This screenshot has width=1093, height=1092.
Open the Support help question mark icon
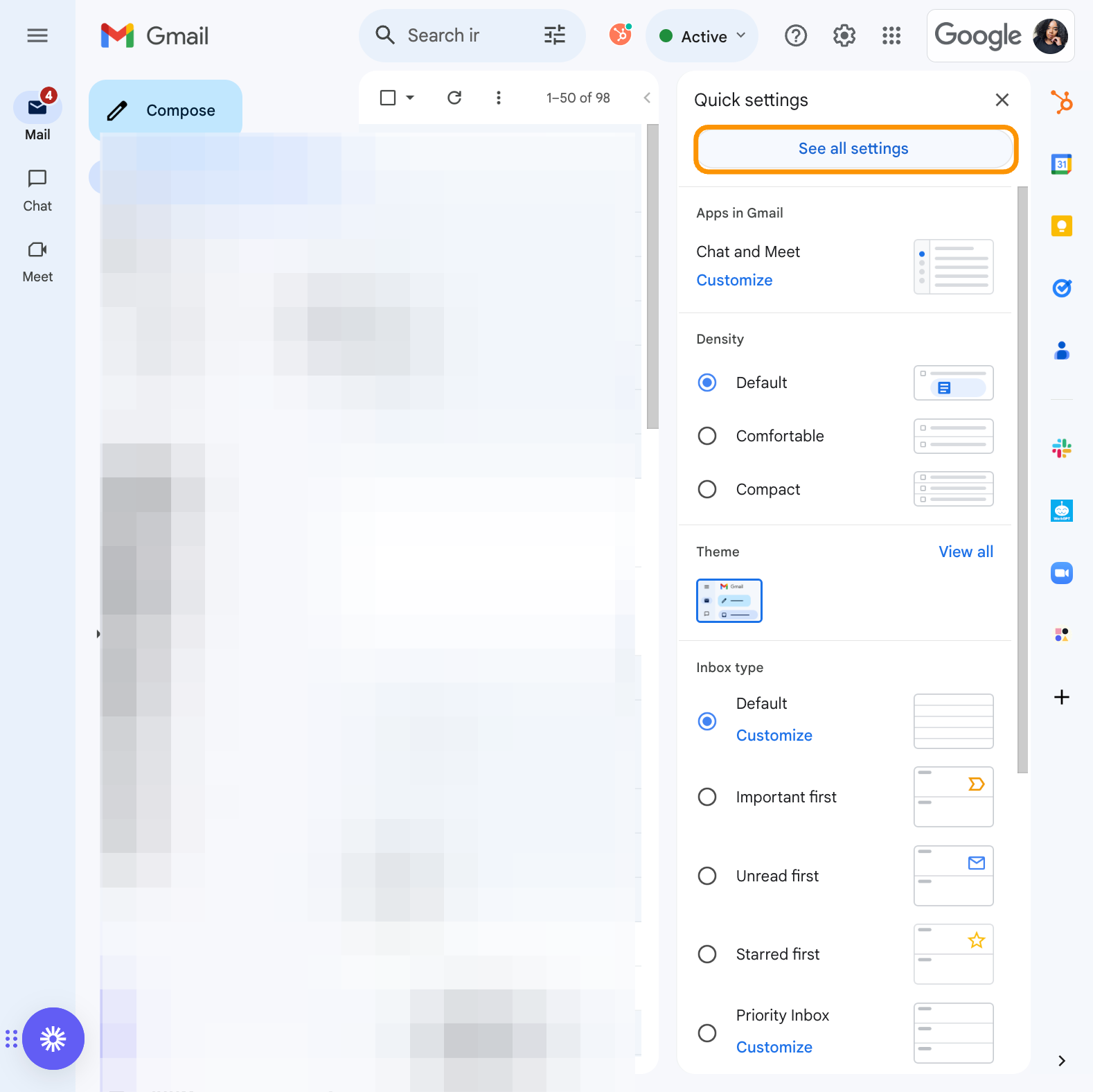(796, 35)
